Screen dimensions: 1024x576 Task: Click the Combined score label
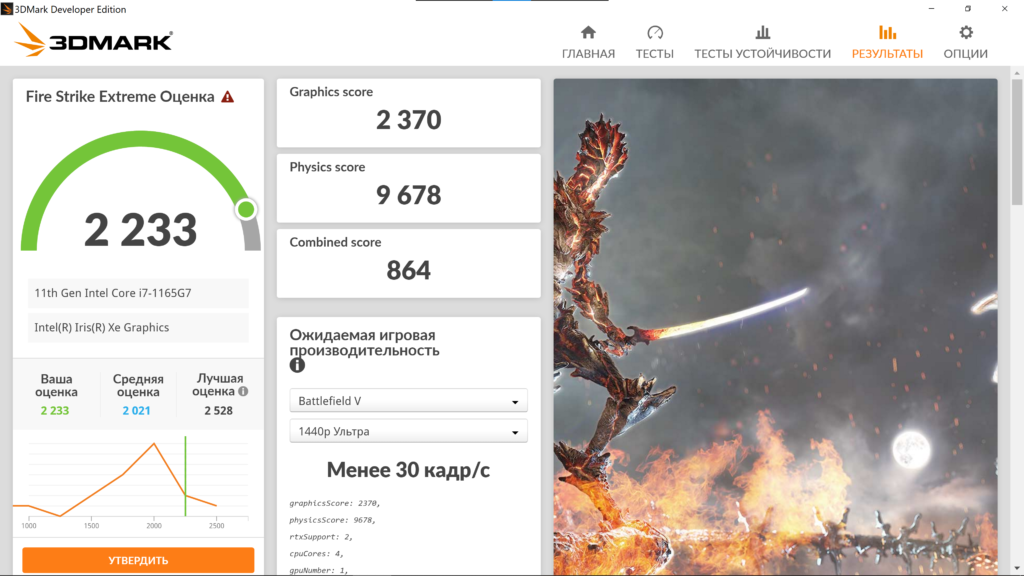(x=335, y=242)
